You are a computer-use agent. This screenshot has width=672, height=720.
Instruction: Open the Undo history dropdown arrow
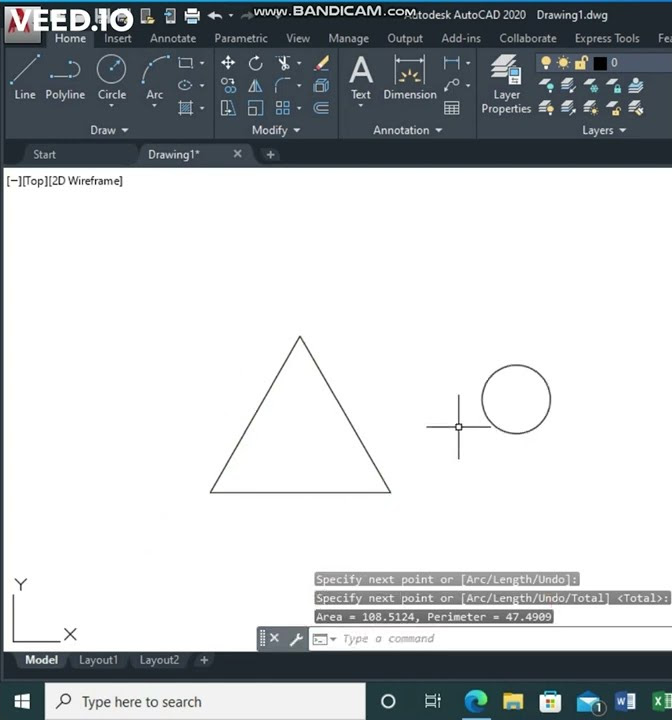tap(231, 16)
